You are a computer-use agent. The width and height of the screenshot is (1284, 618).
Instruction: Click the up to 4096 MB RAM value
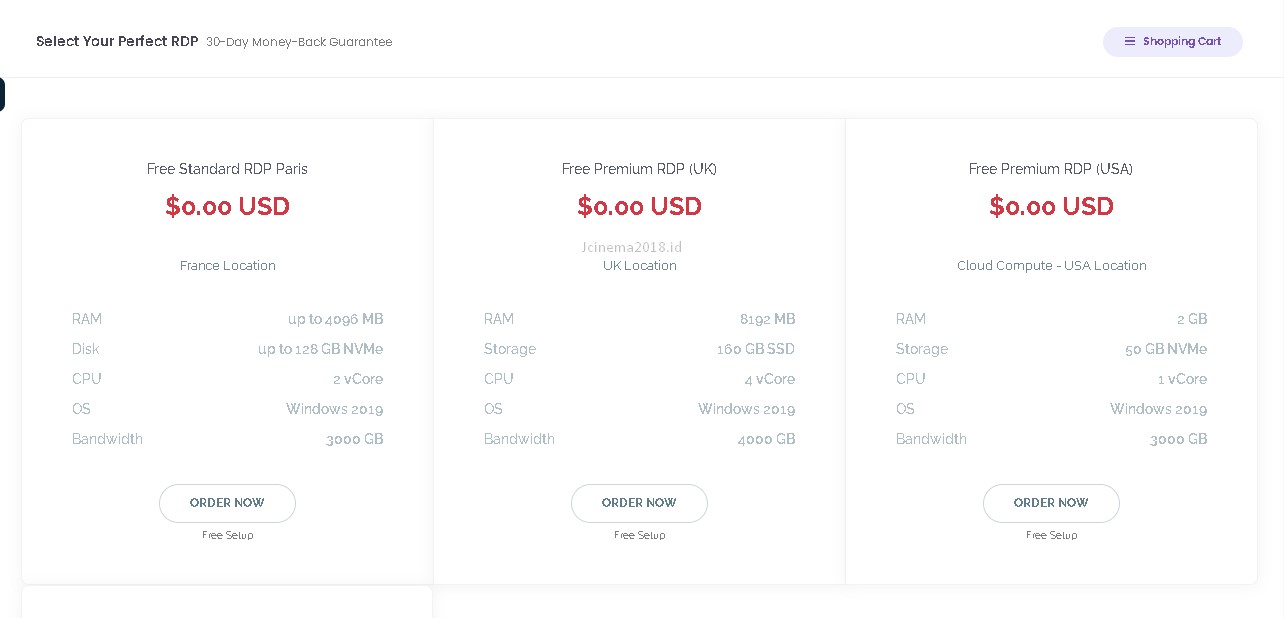point(335,319)
